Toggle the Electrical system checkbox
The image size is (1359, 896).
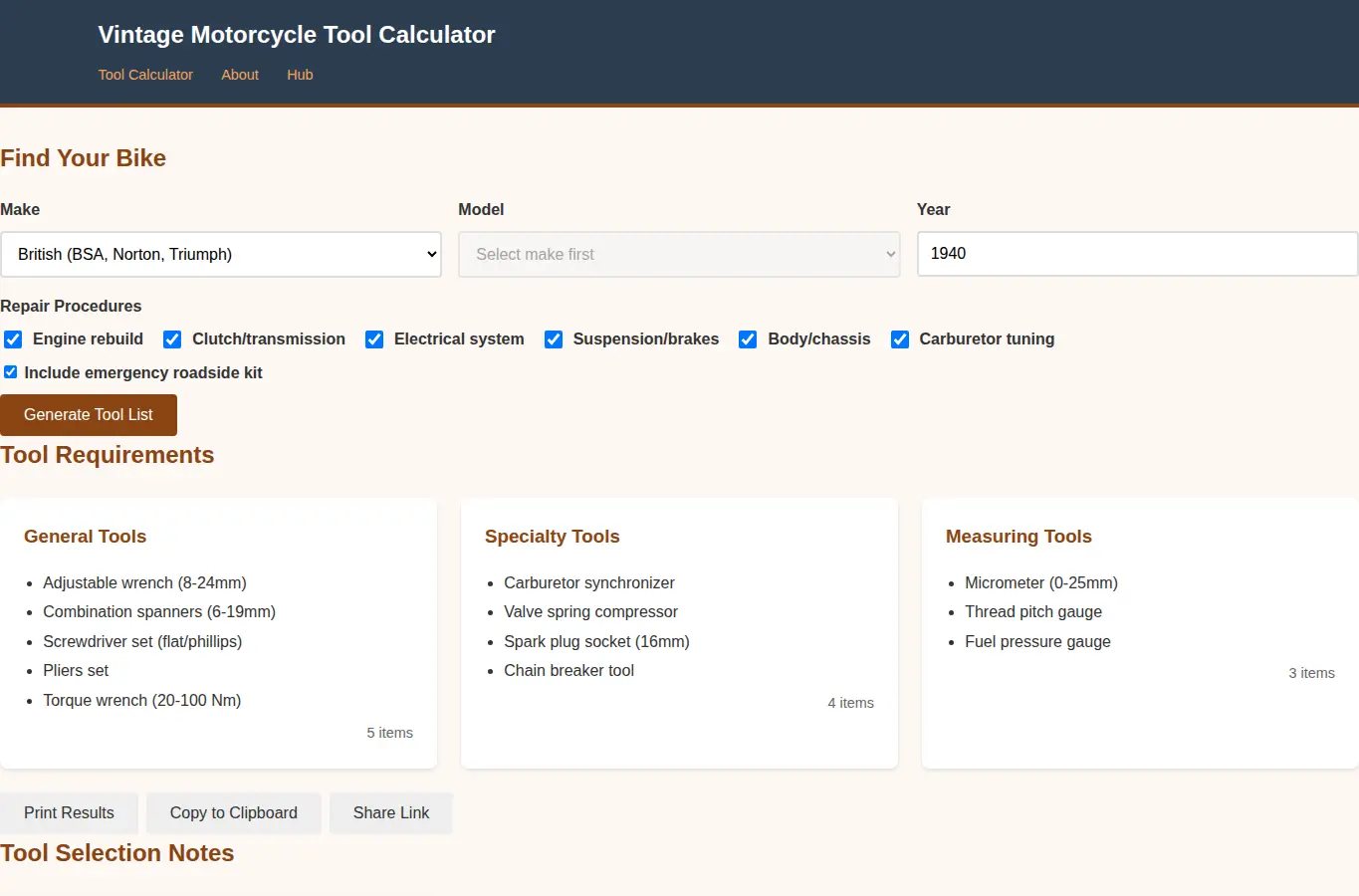click(374, 339)
